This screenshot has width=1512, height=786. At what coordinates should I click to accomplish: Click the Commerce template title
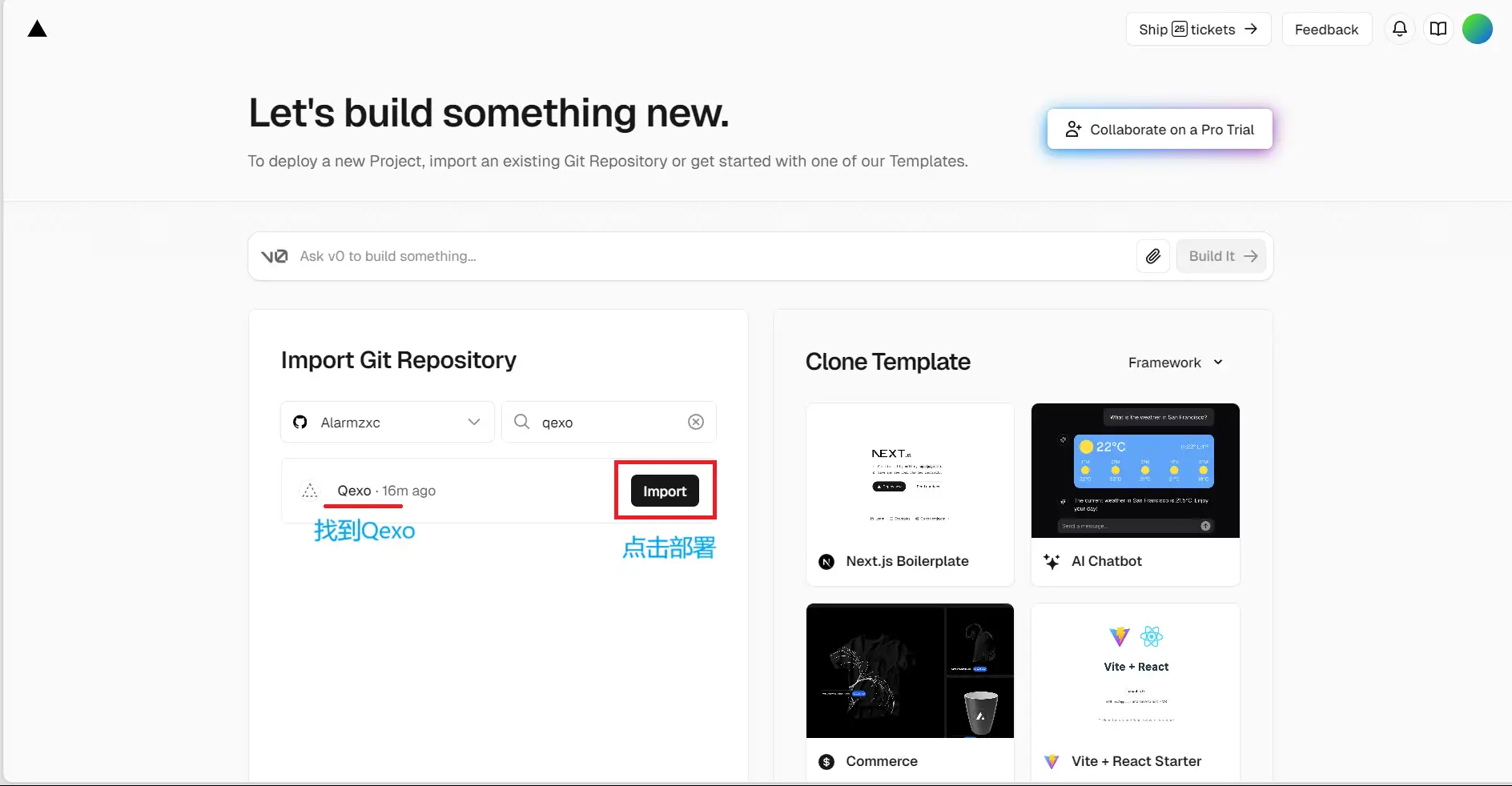click(882, 761)
